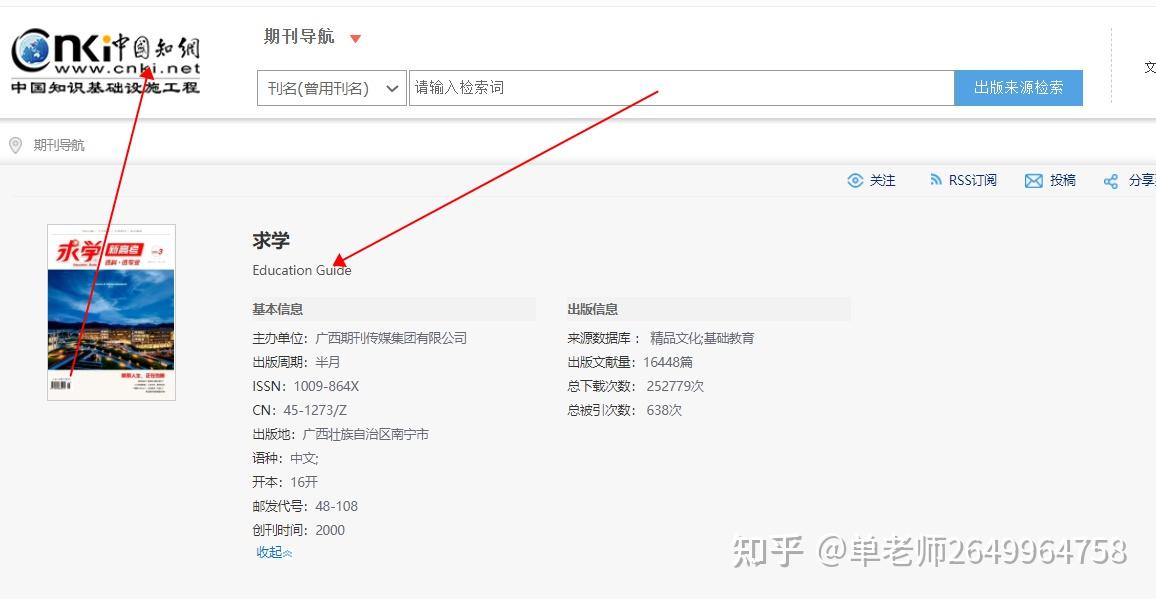Select the 基本信息 section header
Screen dimensions: 1156x599
point(278,309)
